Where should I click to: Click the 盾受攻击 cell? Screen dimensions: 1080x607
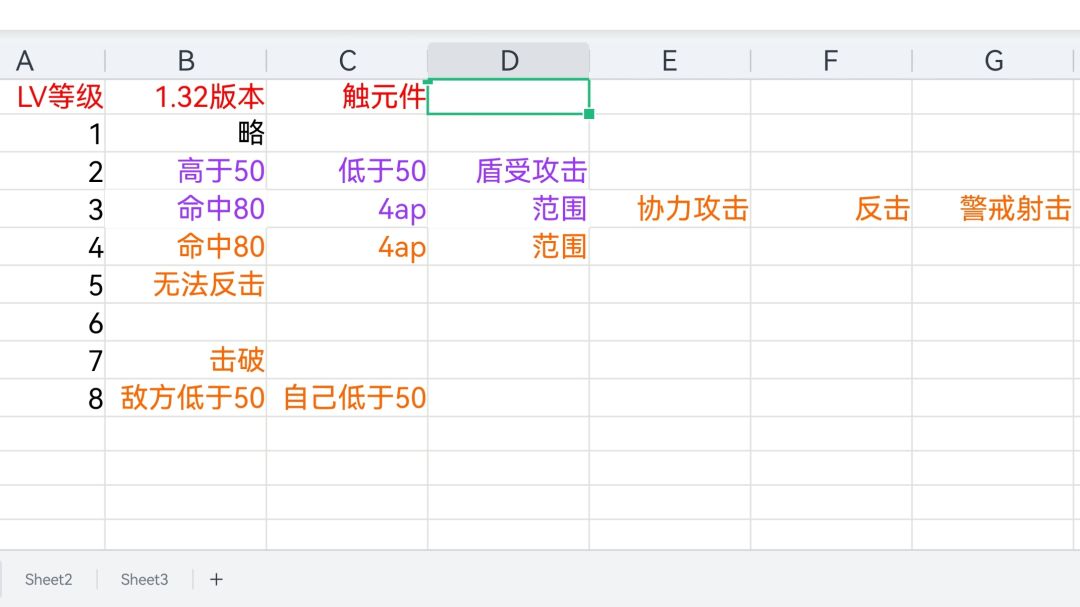point(531,171)
